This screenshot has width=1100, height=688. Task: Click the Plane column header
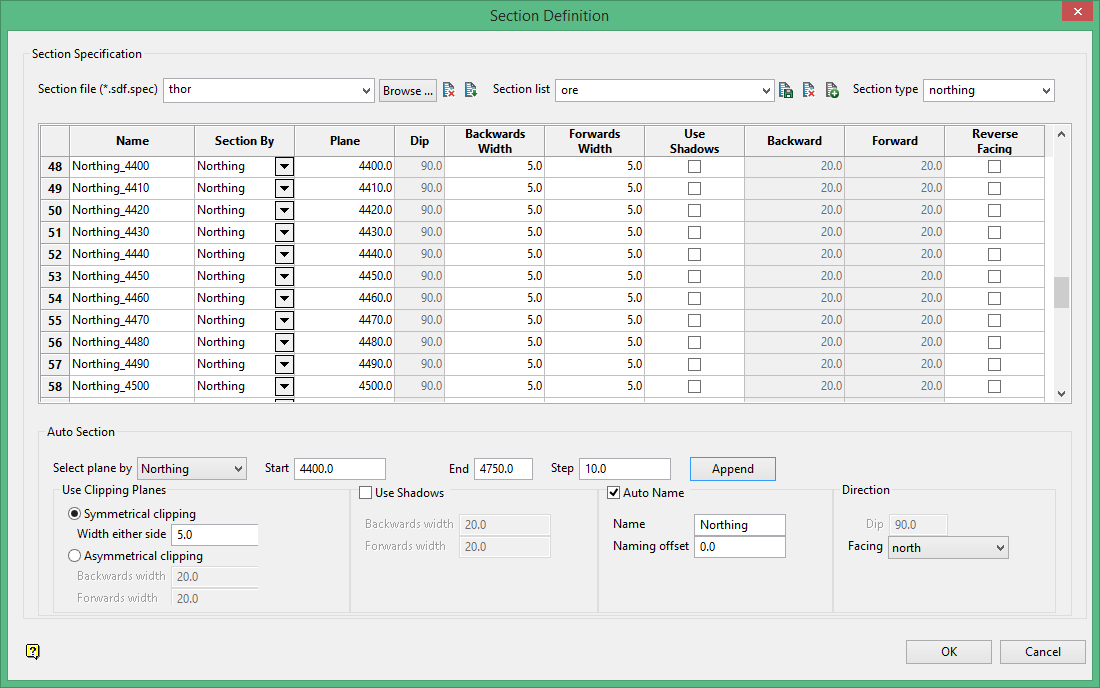point(345,141)
